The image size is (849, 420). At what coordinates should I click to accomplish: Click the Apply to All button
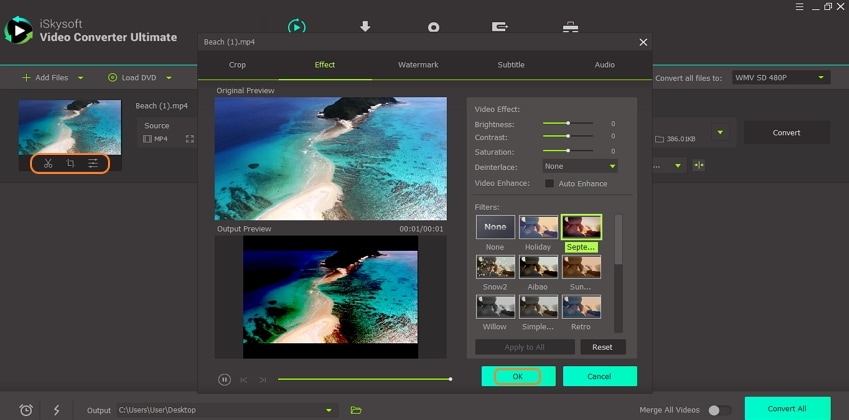[525, 347]
